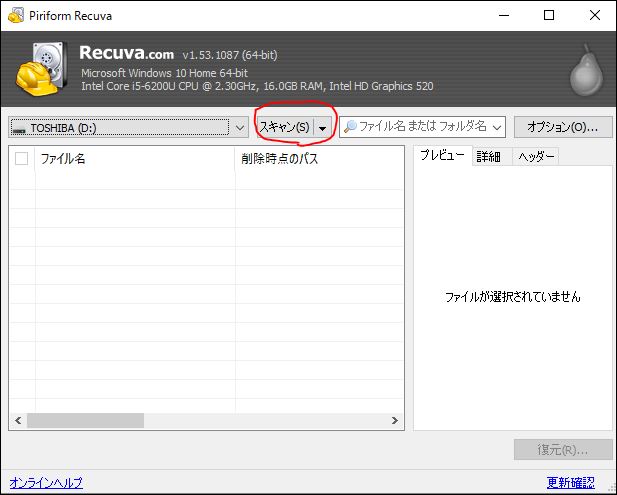Click the horizontal scrollbar thumb in file list
The width and height of the screenshot is (617, 495).
tap(85, 421)
